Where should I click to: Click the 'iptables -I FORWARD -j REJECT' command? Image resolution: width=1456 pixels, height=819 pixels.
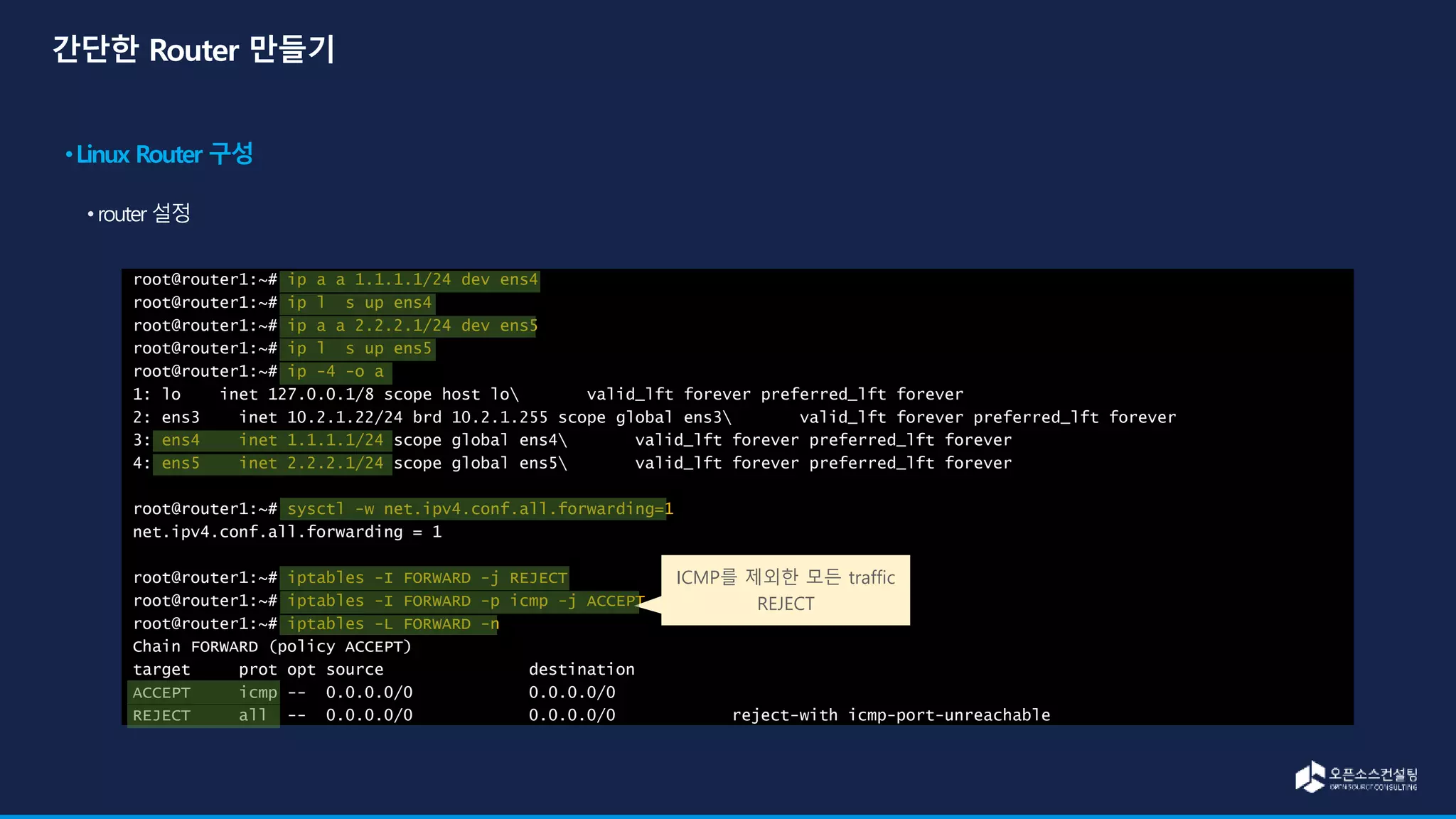click(425, 578)
